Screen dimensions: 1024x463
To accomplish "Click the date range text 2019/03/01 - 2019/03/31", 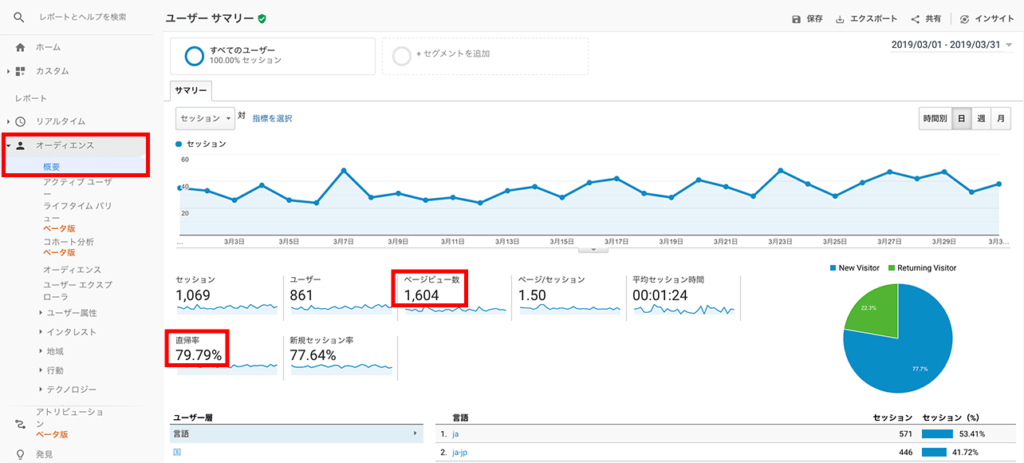I will click(946, 45).
